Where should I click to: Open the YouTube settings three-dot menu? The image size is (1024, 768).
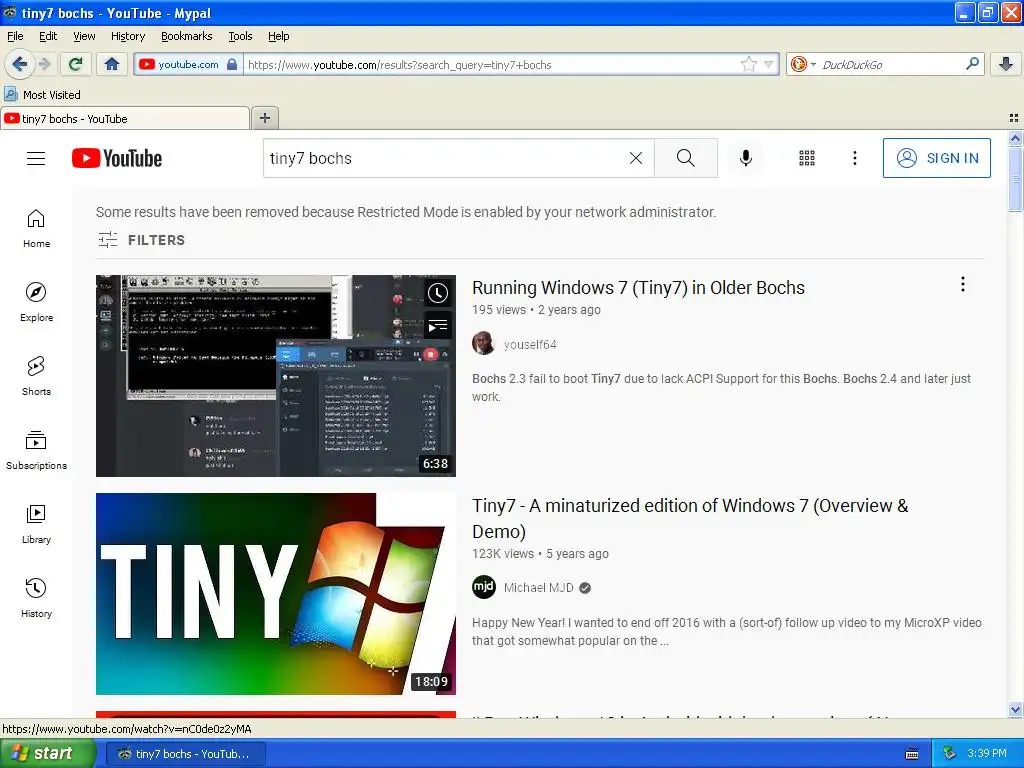tap(854, 158)
